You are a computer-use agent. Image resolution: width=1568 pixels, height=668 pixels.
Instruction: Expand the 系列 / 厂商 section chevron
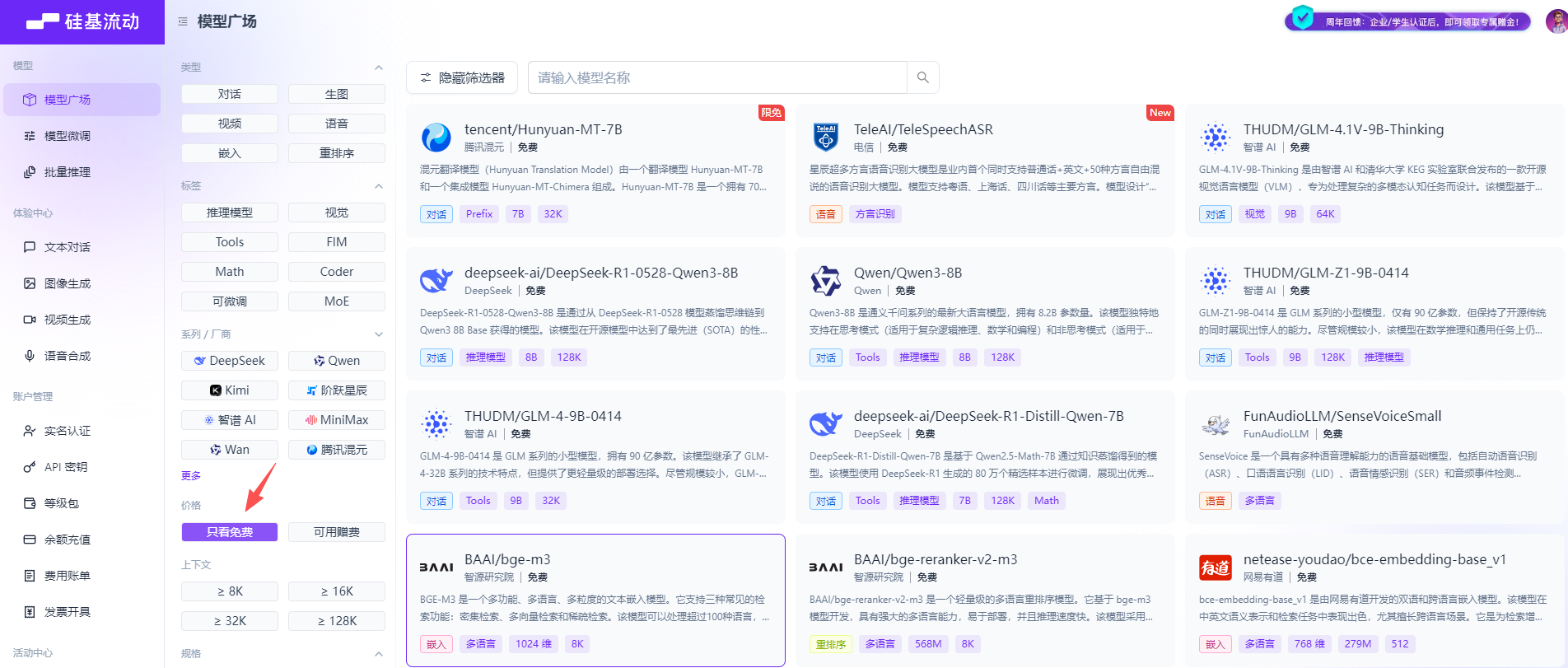click(x=379, y=334)
